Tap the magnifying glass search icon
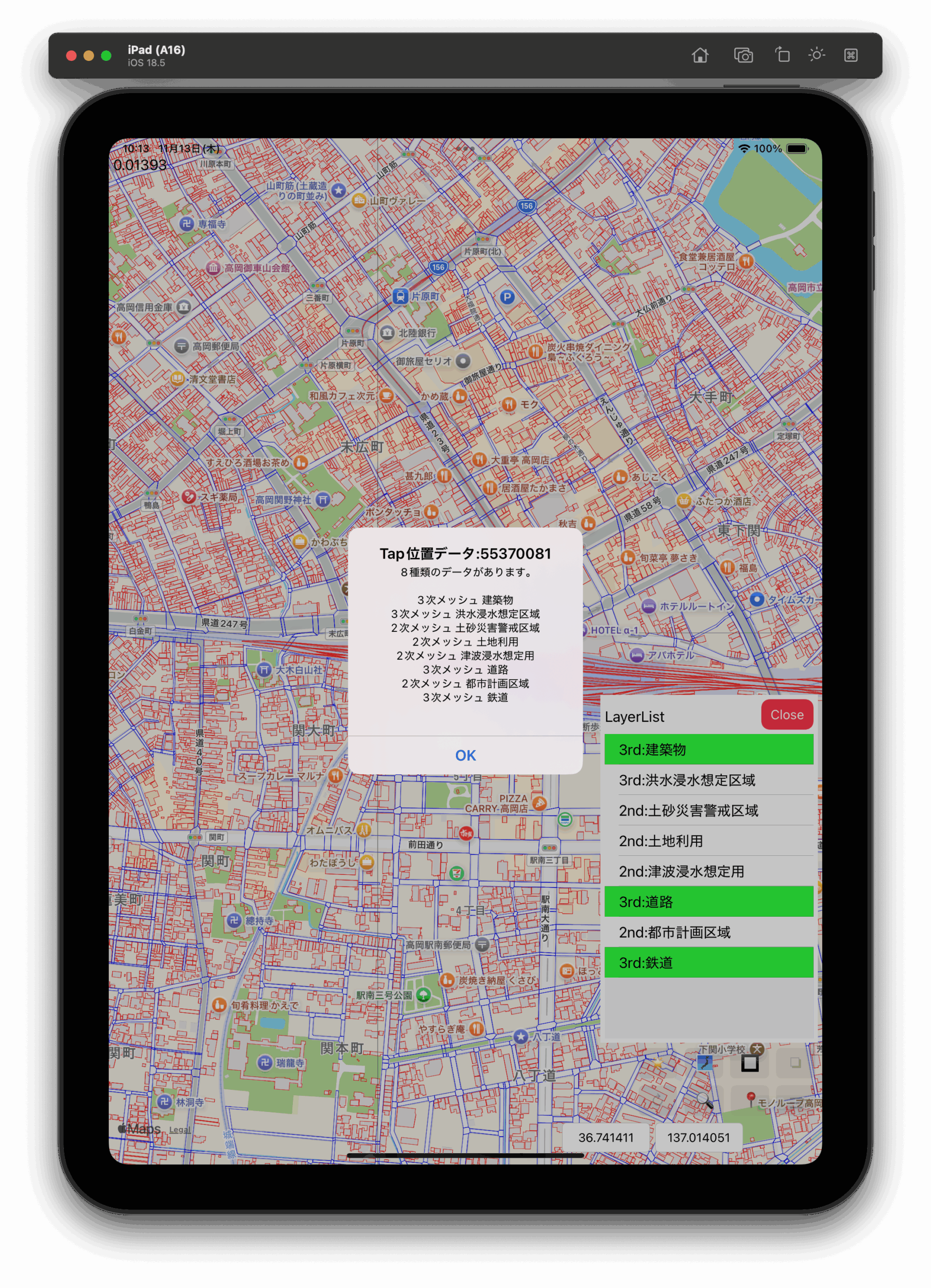Screen dimensions: 931x1288 pos(705,1100)
